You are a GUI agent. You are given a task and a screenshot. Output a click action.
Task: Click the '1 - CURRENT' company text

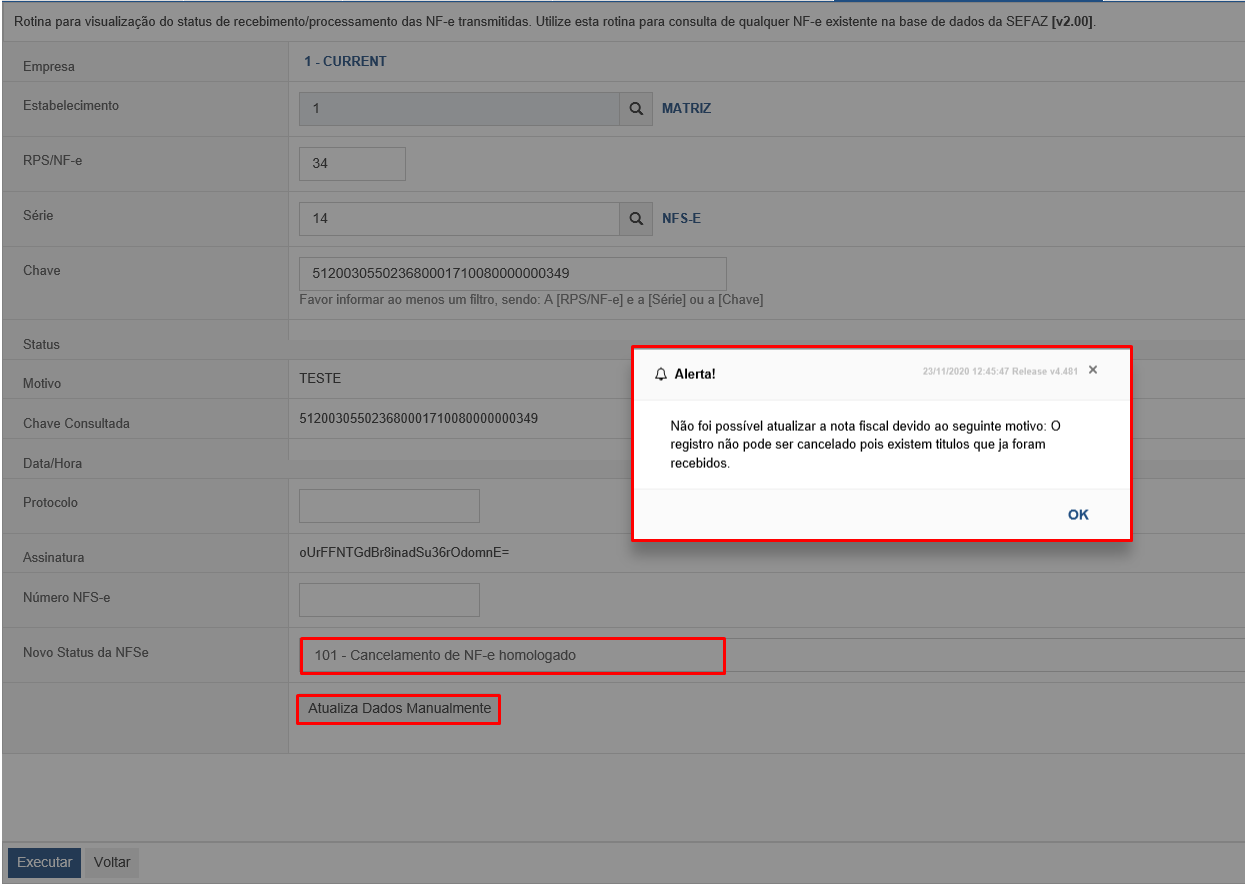(x=345, y=62)
